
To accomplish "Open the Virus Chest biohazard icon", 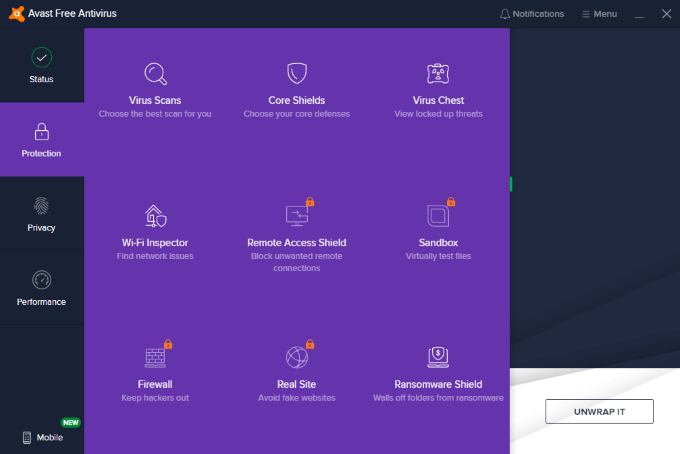I will pos(438,73).
